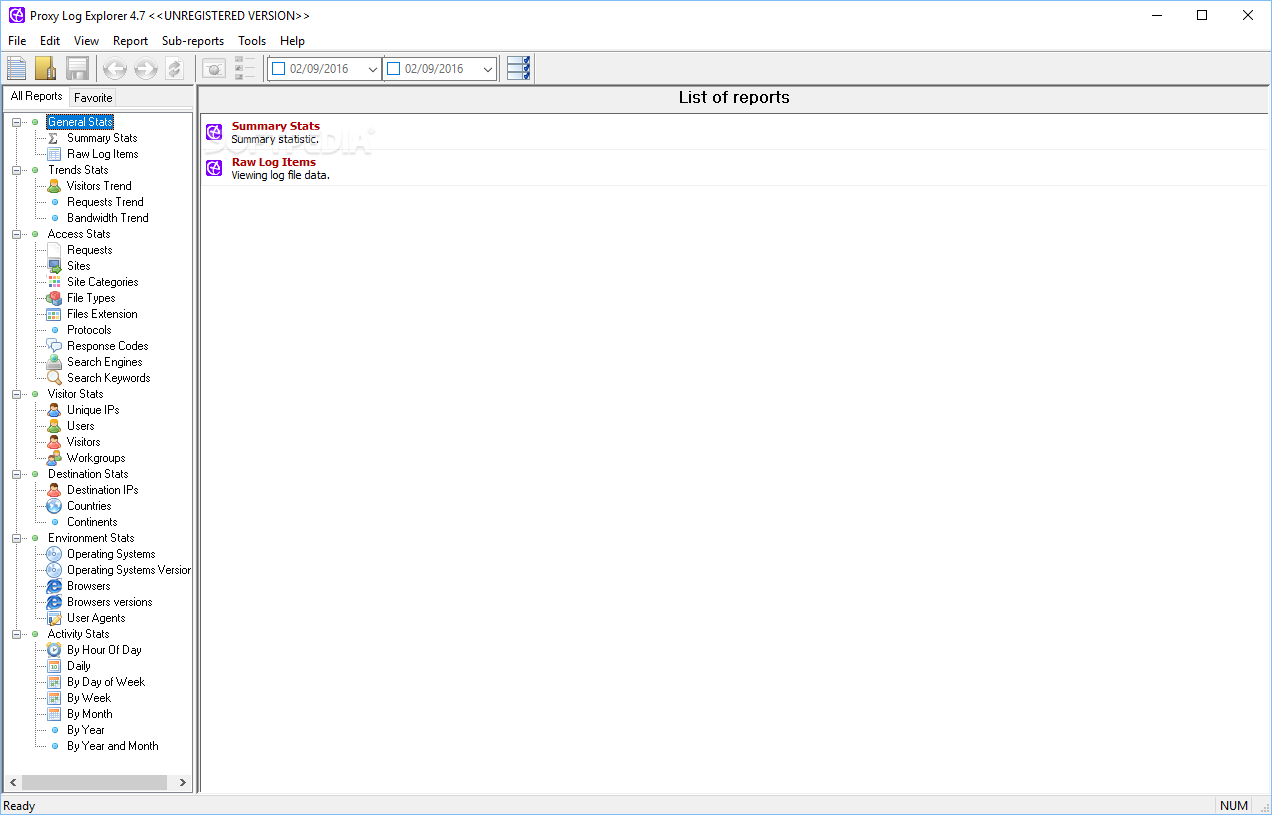Click the refresh toolbar icon
The width and height of the screenshot is (1272, 815).
click(x=175, y=69)
